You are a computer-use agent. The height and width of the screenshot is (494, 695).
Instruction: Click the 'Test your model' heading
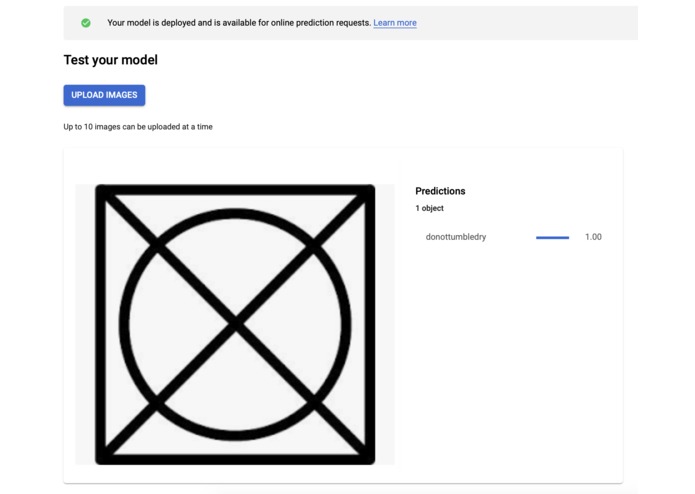pos(110,60)
